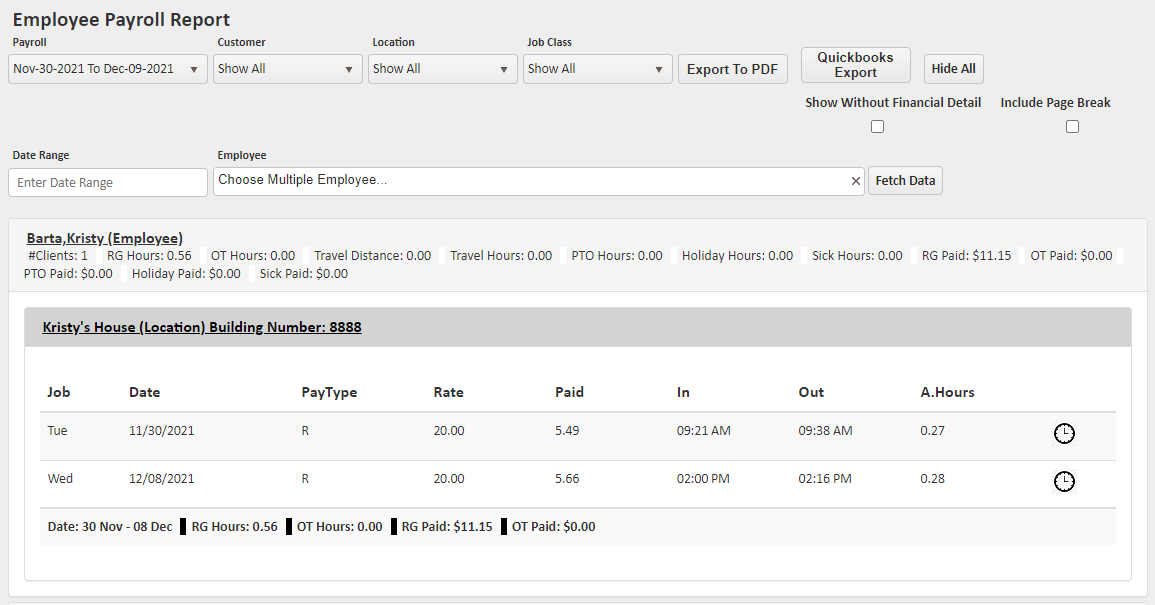Click into the Enter Date Range field
Viewport: 1155px width, 605px height.
click(108, 183)
